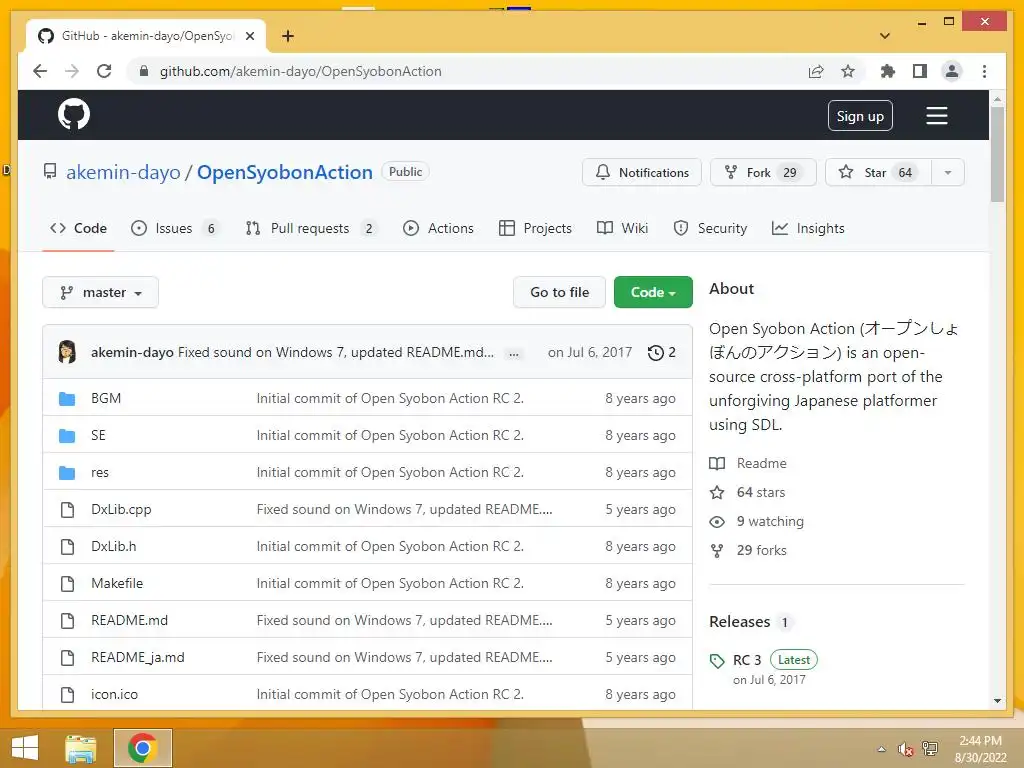
Task: Click the browser back arrow
Action: pyautogui.click(x=40, y=71)
